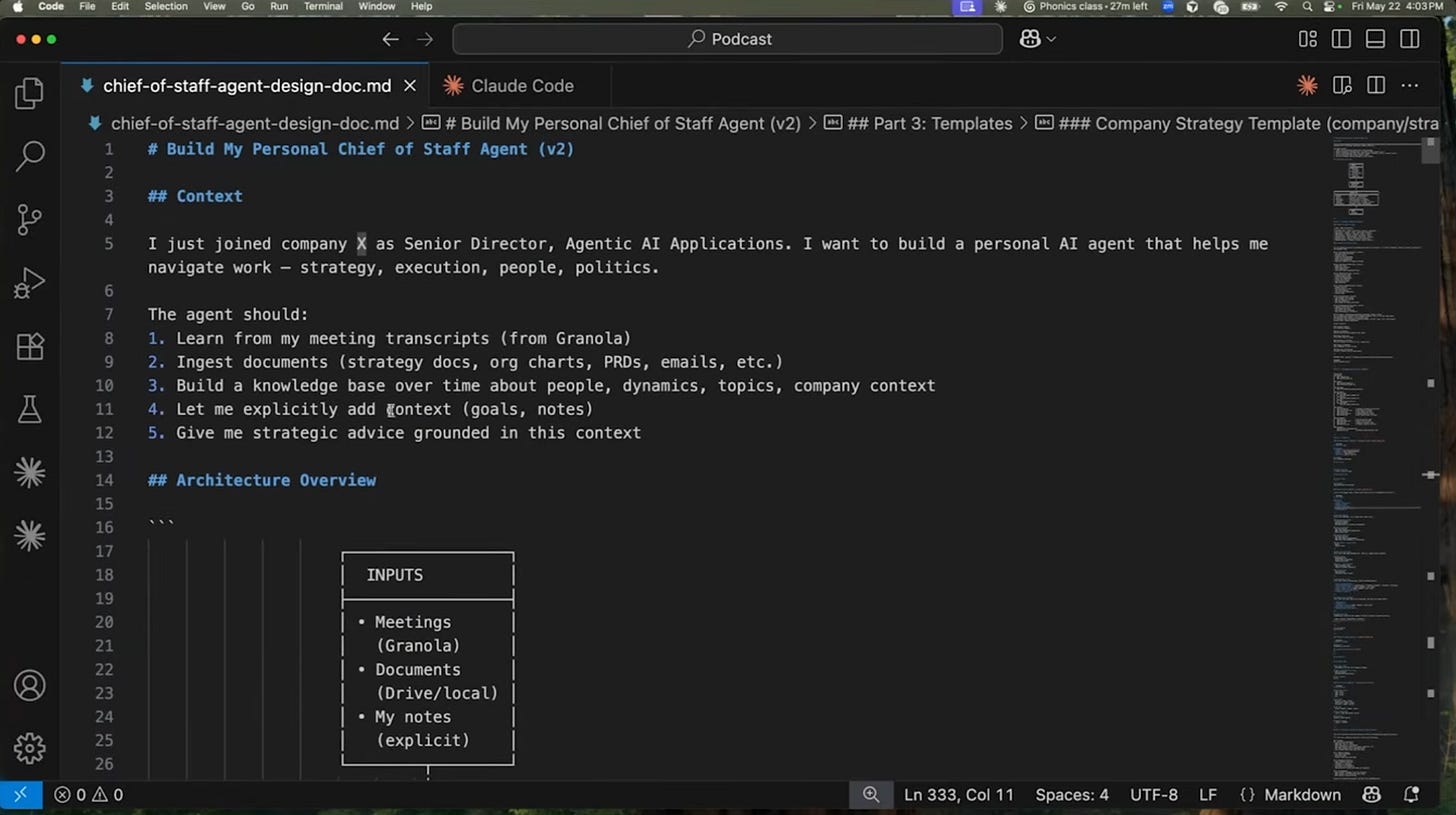Click the text 'Give me strategic advice grounded in this context'

click(x=409, y=433)
